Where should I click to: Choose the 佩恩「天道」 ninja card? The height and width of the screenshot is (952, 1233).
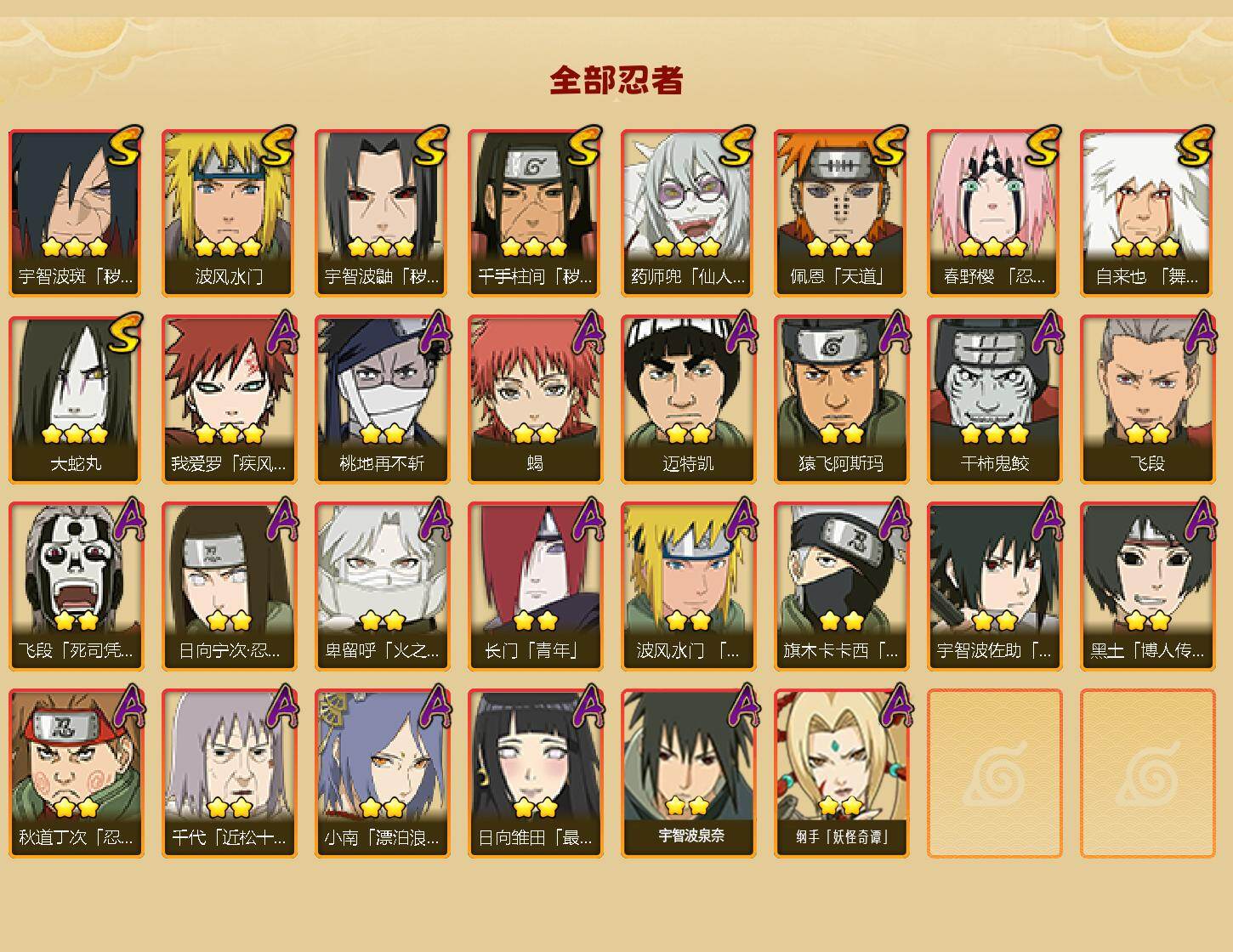(842, 212)
